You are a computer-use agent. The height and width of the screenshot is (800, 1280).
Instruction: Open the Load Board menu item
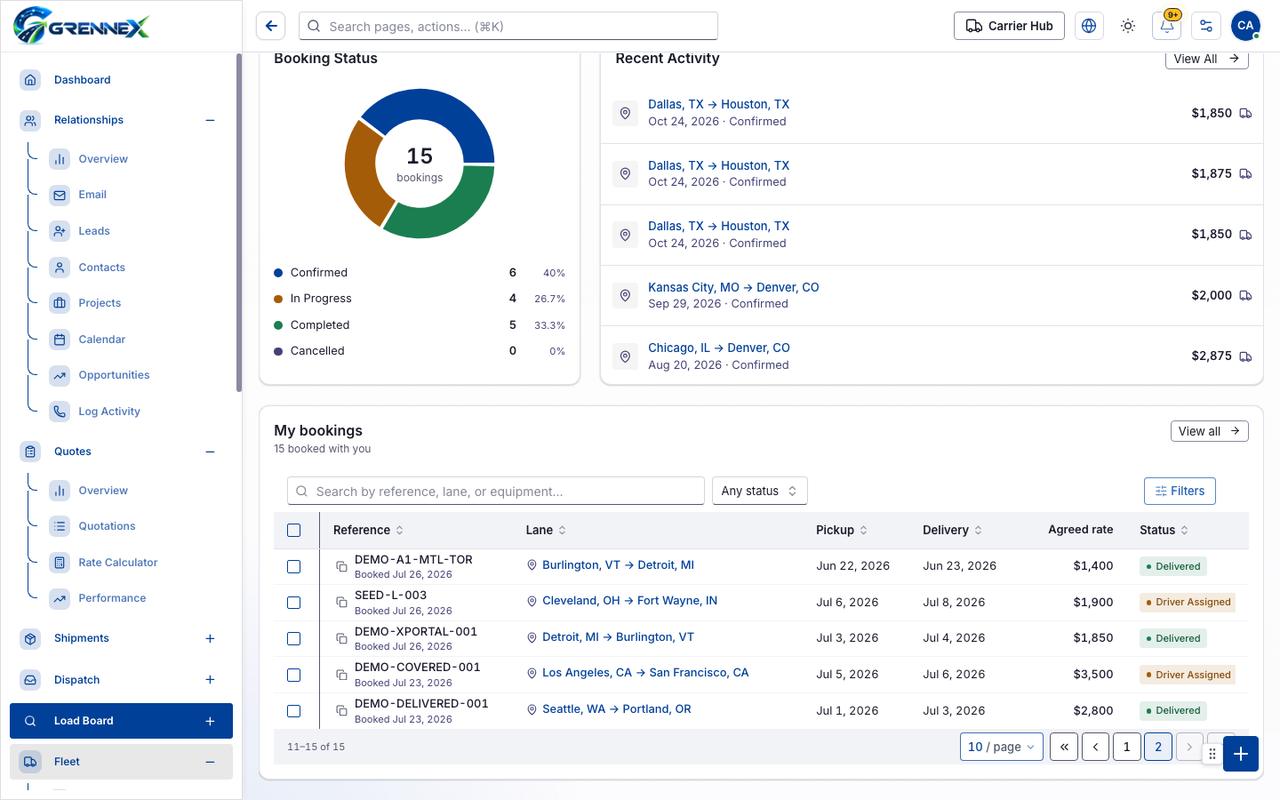121,721
